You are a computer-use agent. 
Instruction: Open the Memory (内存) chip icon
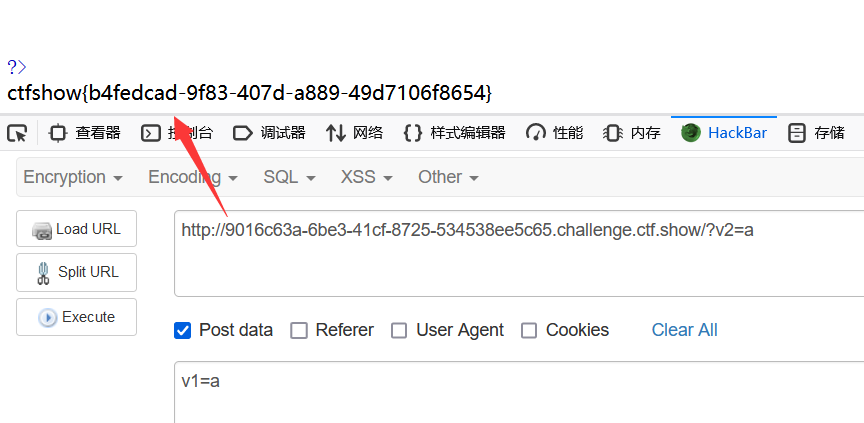pos(612,133)
